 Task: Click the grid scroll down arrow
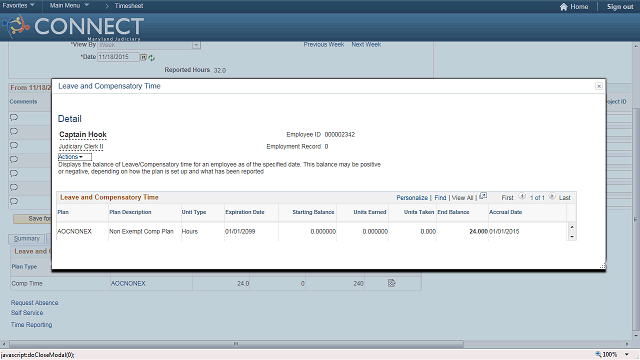pos(572,237)
